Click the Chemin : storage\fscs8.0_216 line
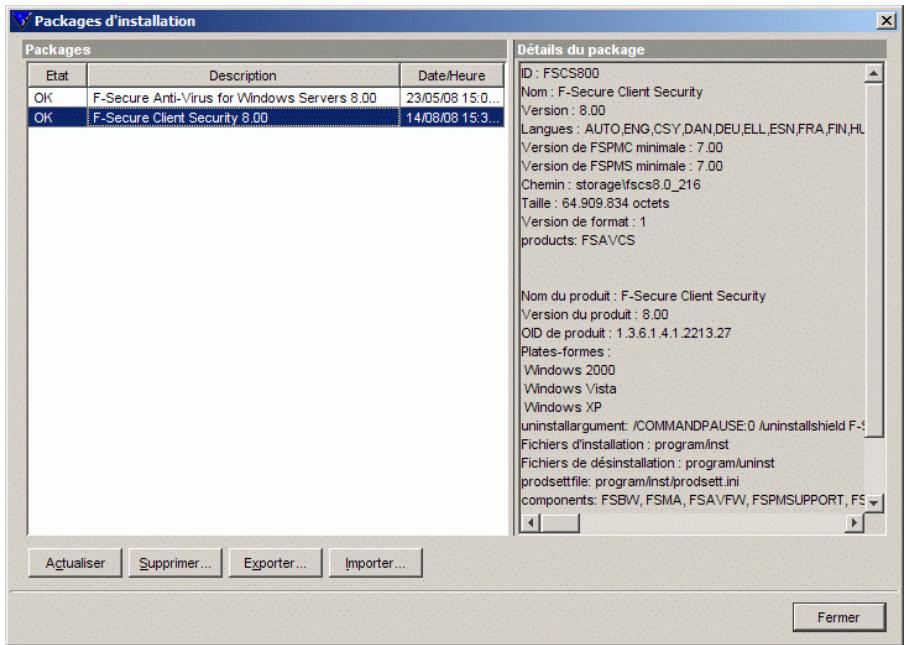 tap(610, 184)
